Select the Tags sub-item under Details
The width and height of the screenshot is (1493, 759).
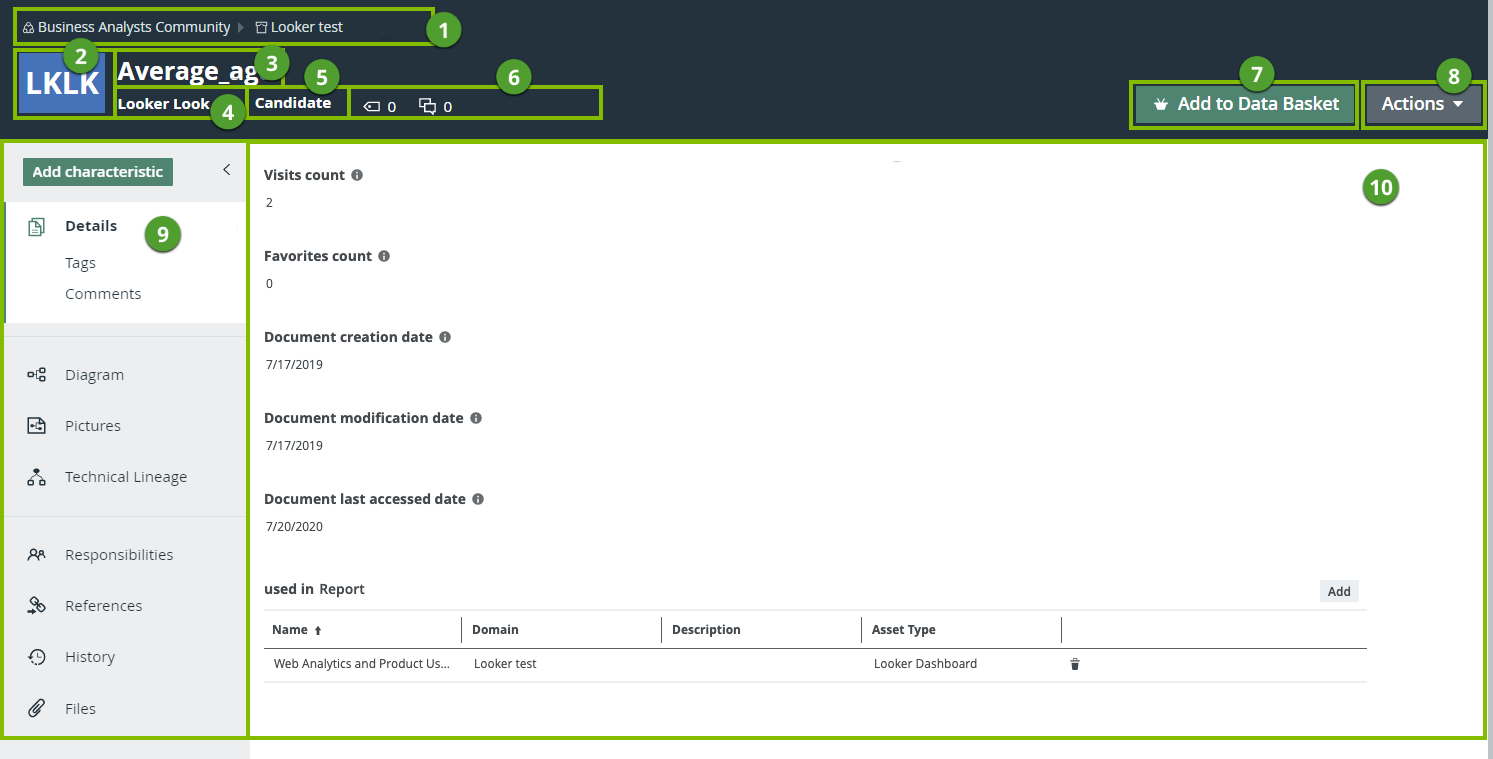pos(80,263)
